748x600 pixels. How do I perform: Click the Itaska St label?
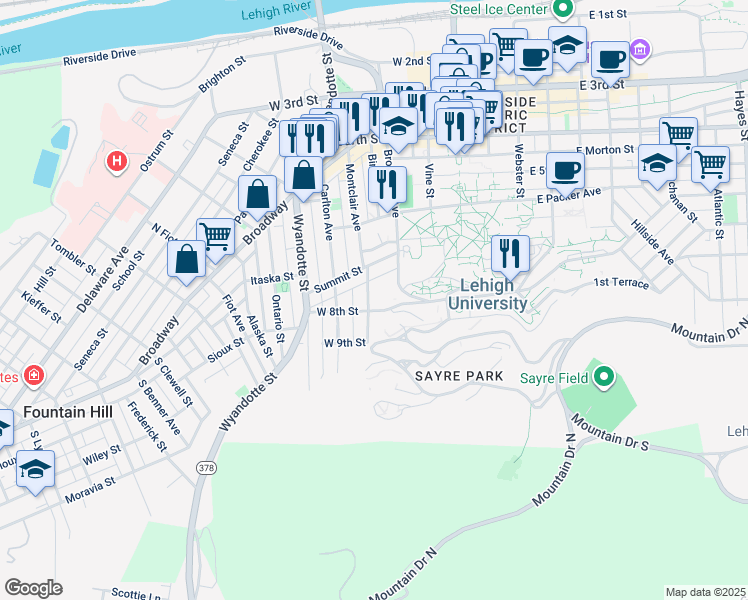pyautogui.click(x=272, y=278)
